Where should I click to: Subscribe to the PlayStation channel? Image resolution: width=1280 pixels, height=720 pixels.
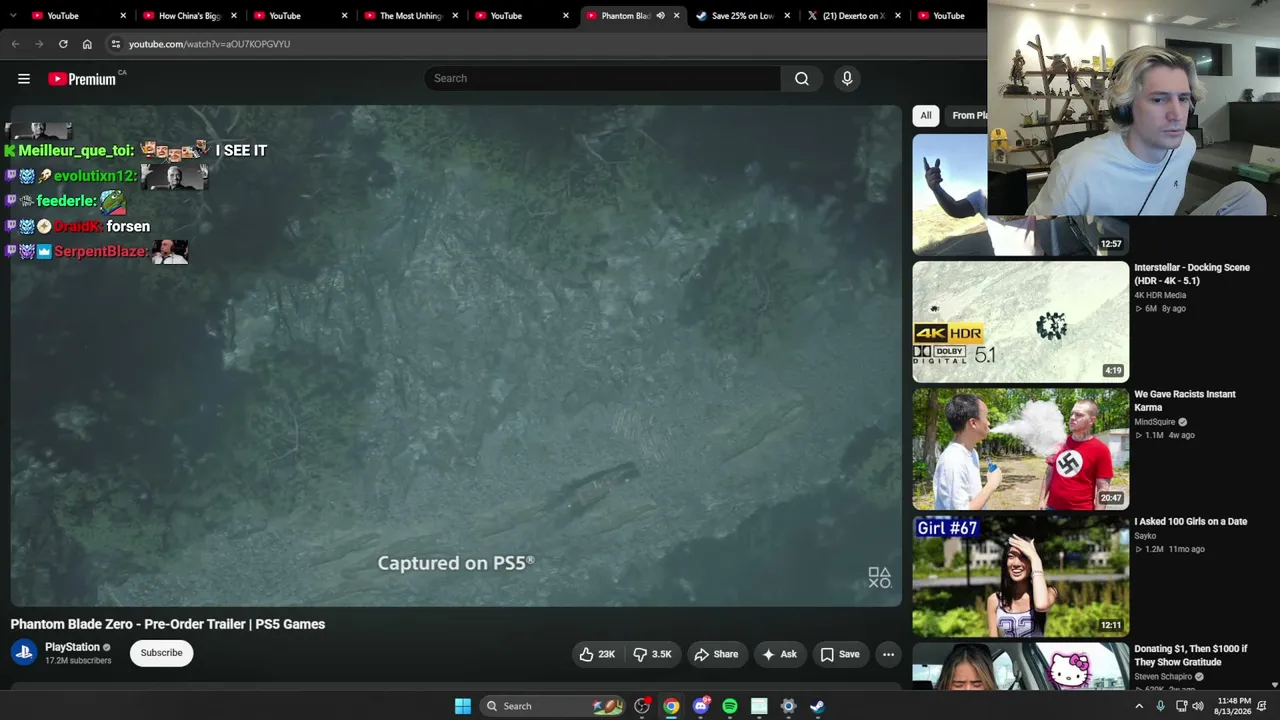(x=161, y=653)
